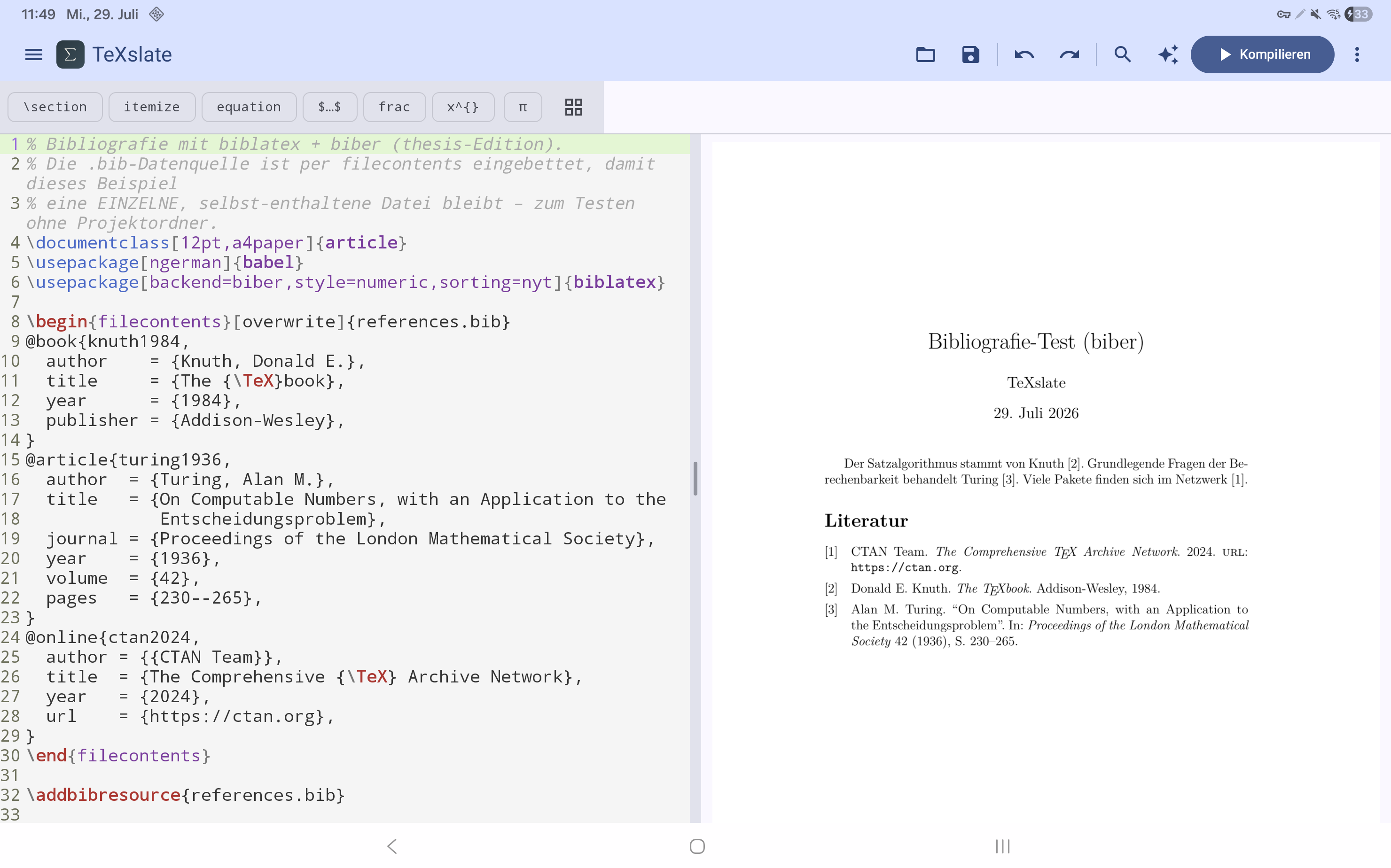Click the https://ctan.org link in preview
The width and height of the screenshot is (1391, 868).
pyautogui.click(x=905, y=568)
